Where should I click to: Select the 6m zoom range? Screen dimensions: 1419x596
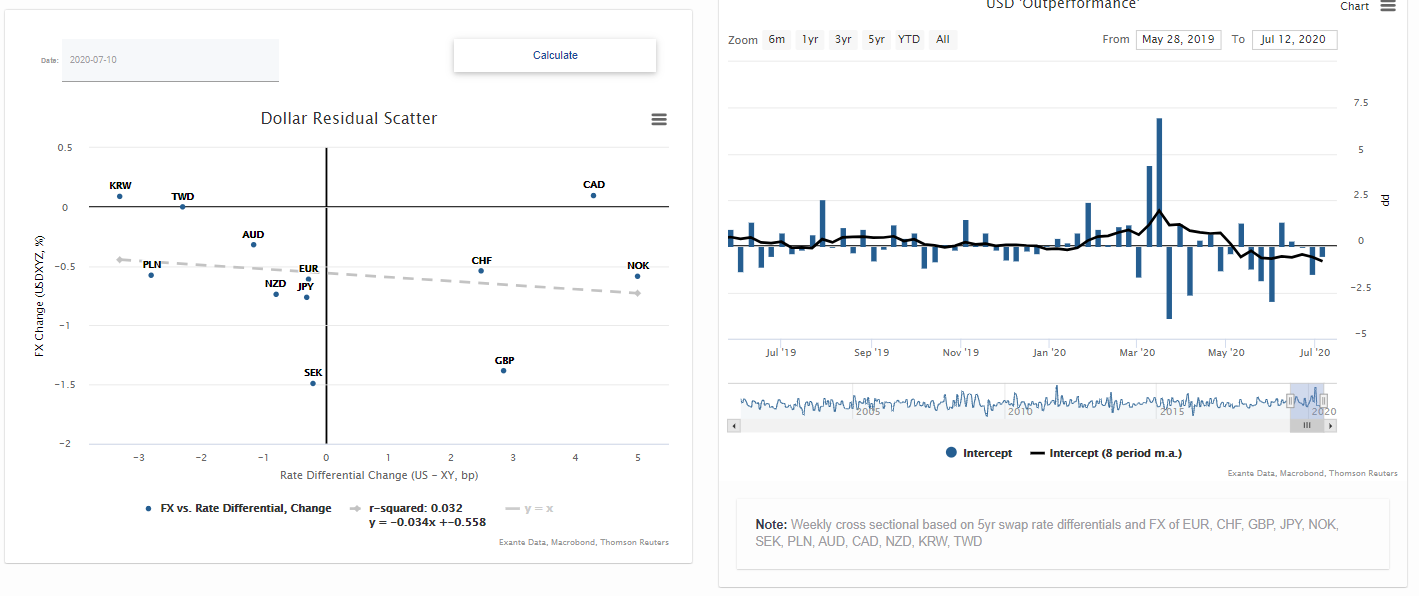click(776, 40)
